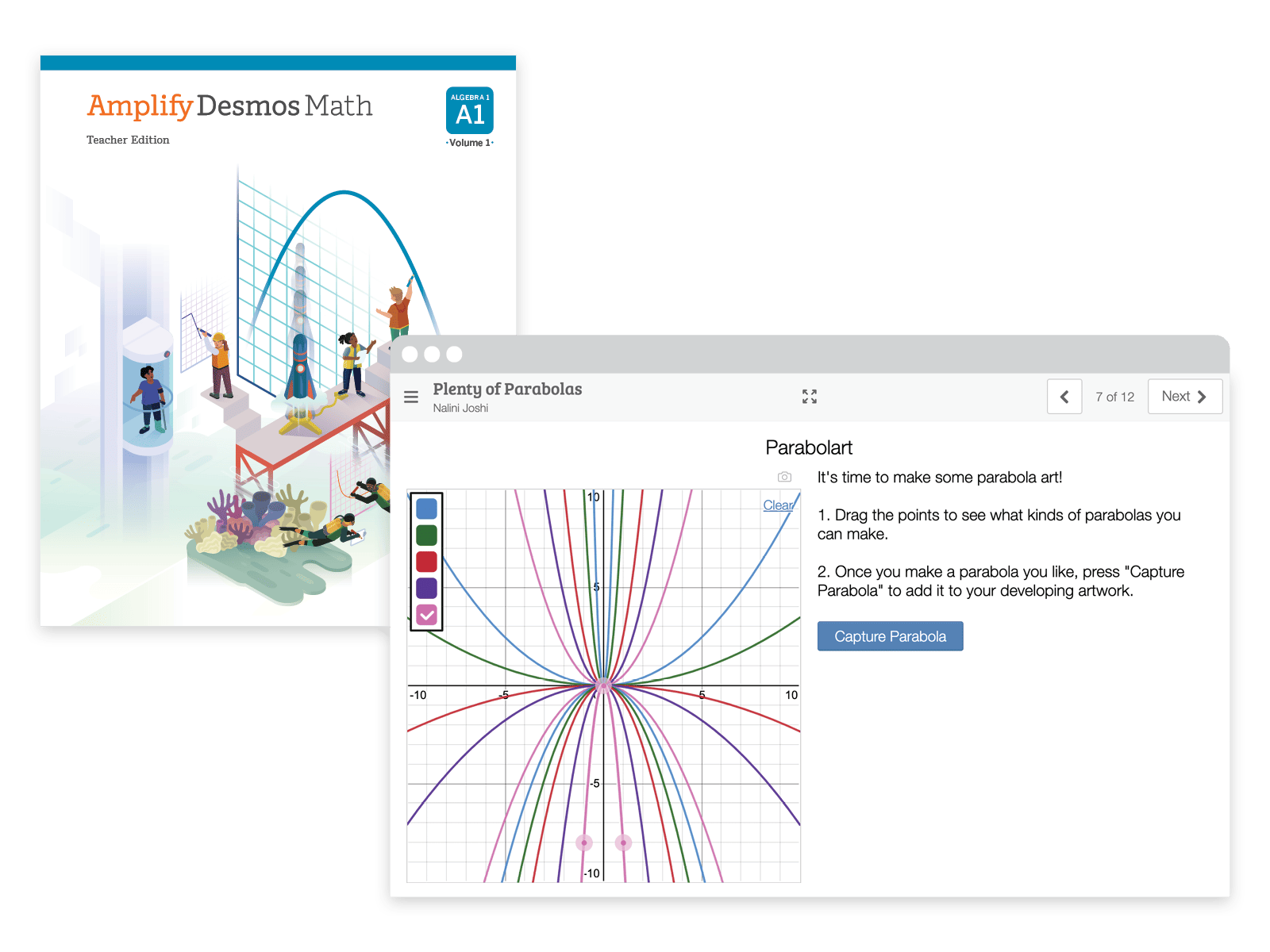Click the Plenty of Parabolas title
Image resolution: width=1270 pixels, height=952 pixels.
[507, 389]
